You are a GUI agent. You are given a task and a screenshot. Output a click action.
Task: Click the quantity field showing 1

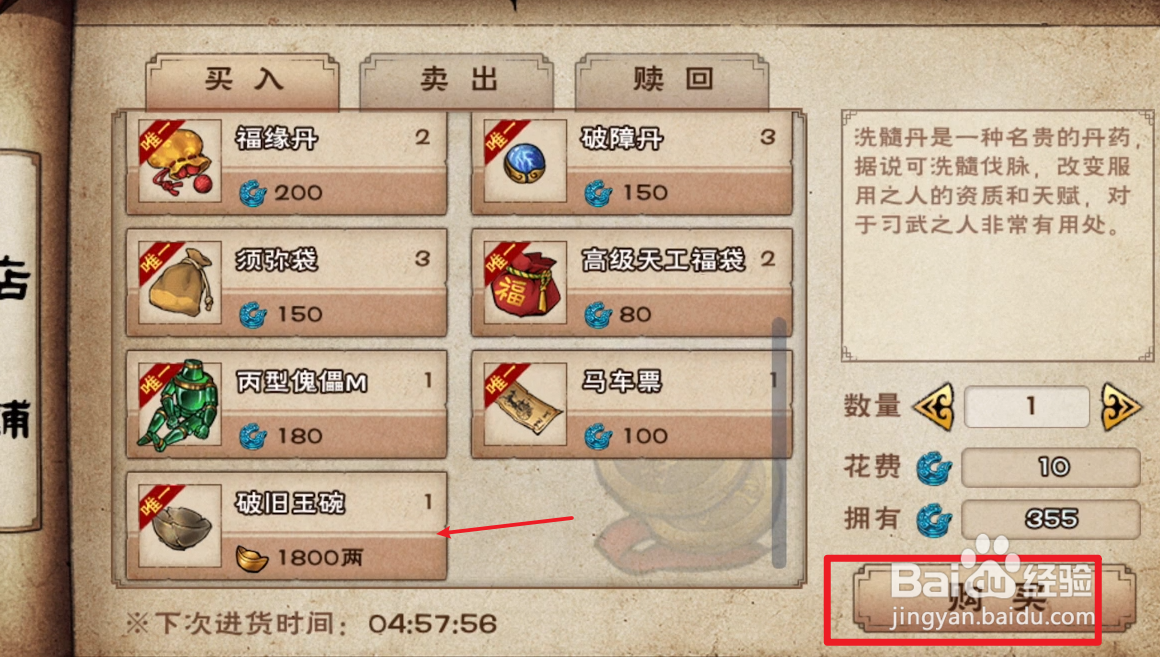(x=1027, y=406)
